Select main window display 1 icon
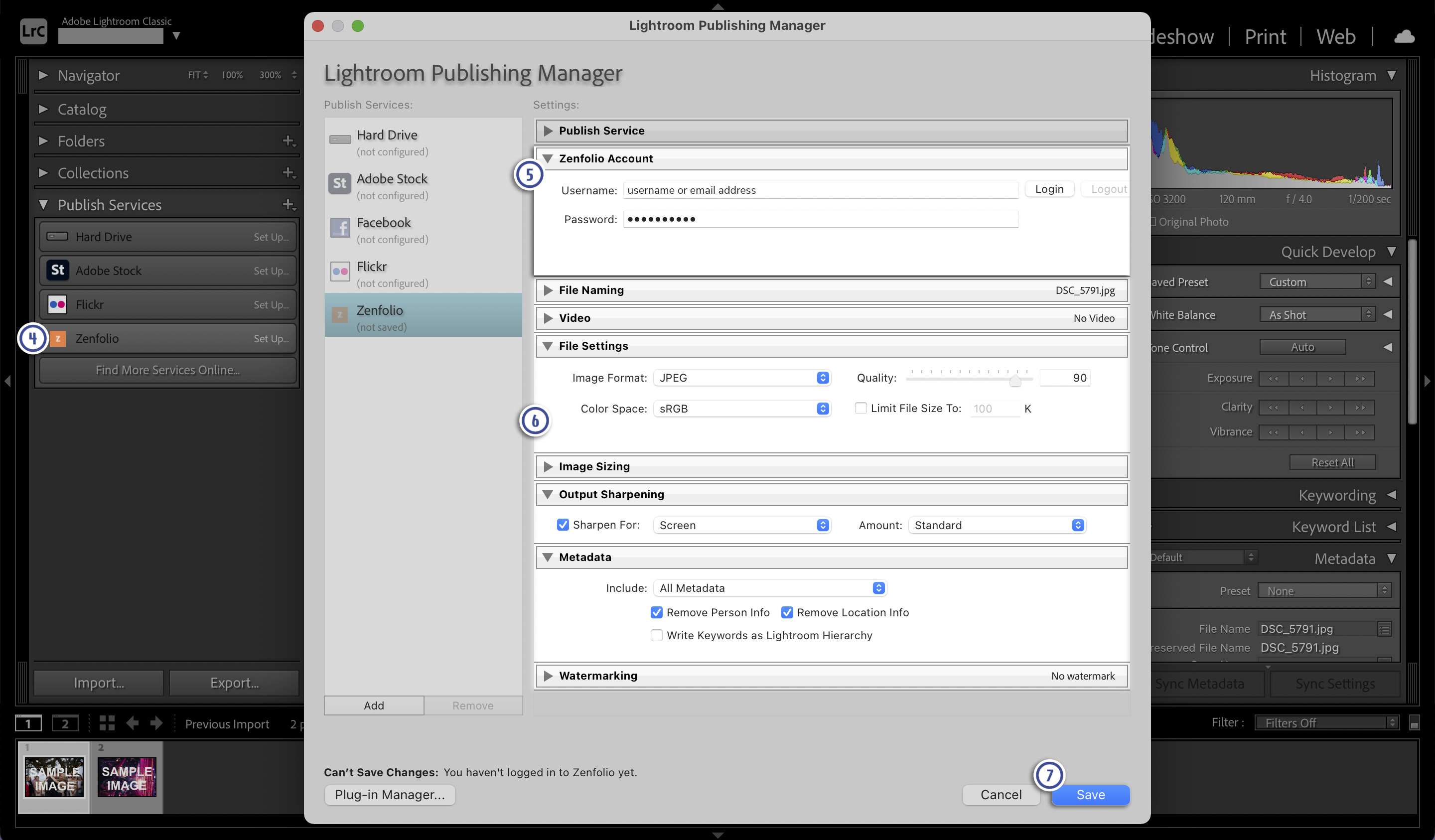1435x840 pixels. (28, 723)
